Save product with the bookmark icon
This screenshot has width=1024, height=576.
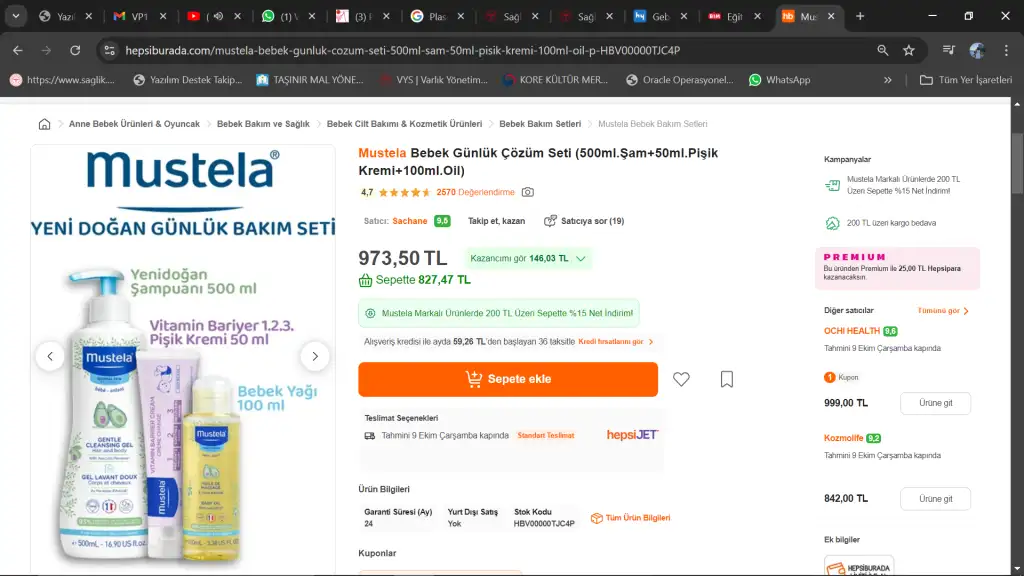(x=727, y=379)
